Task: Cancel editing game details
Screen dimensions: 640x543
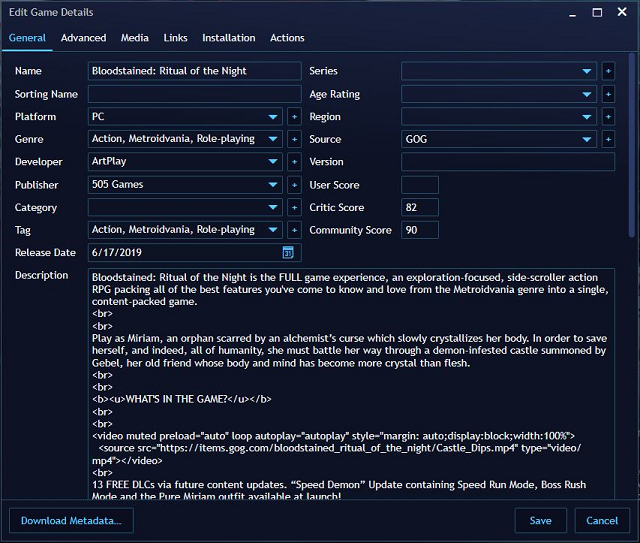Action: pyautogui.click(x=602, y=521)
